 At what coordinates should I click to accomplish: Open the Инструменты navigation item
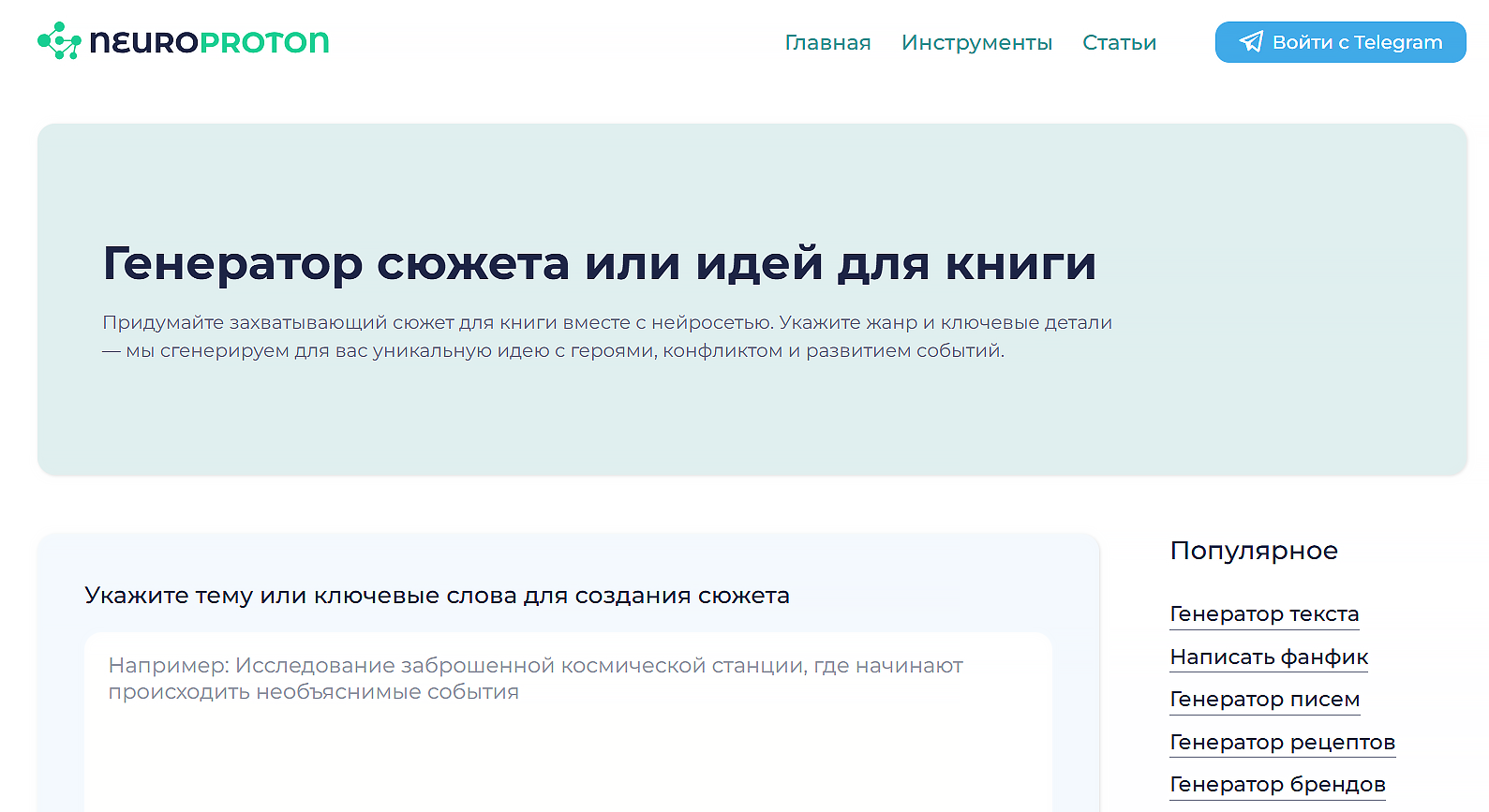(x=976, y=43)
